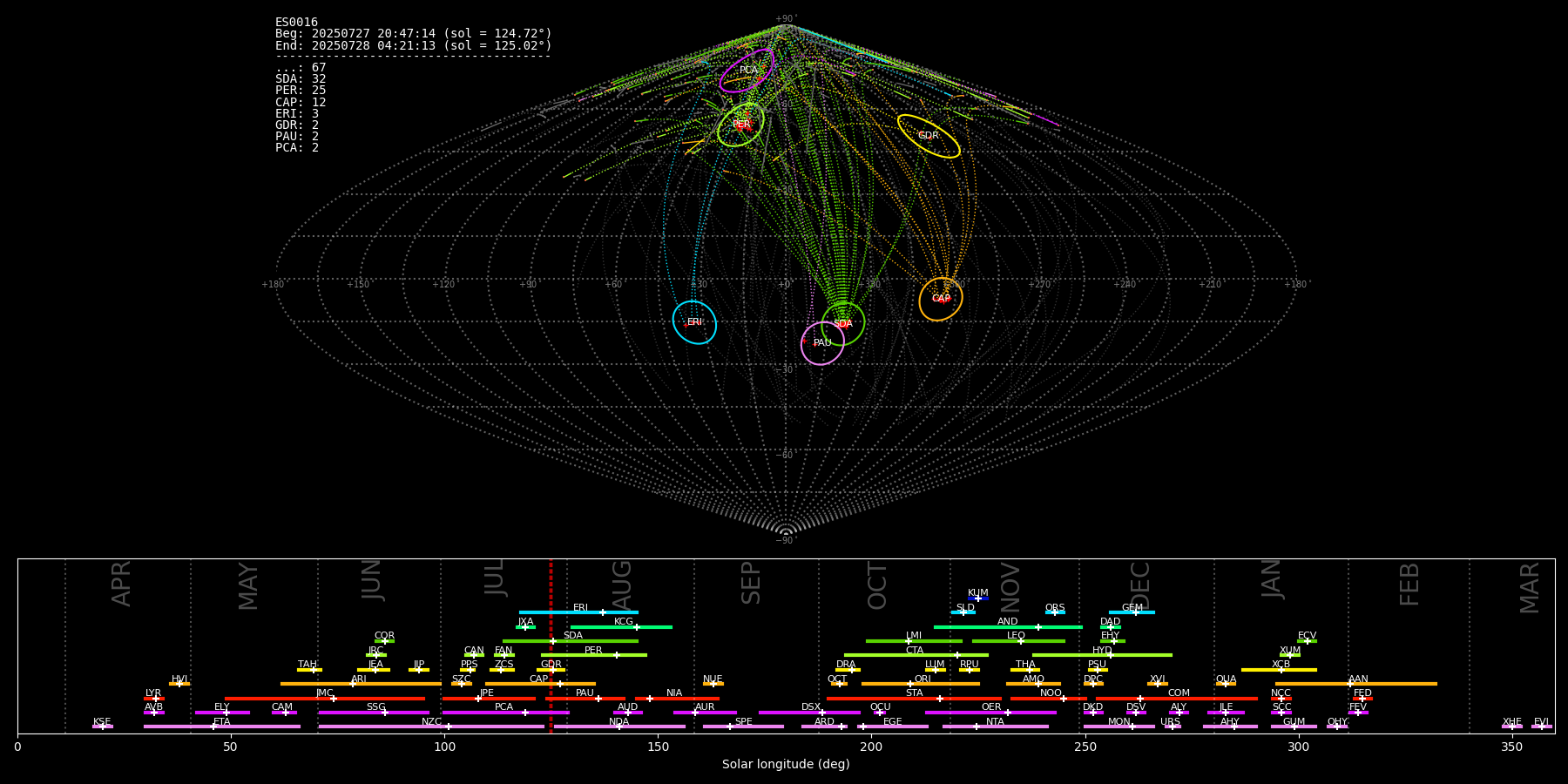Click the 'PCA: 2' legend entry

pyautogui.click(x=297, y=148)
